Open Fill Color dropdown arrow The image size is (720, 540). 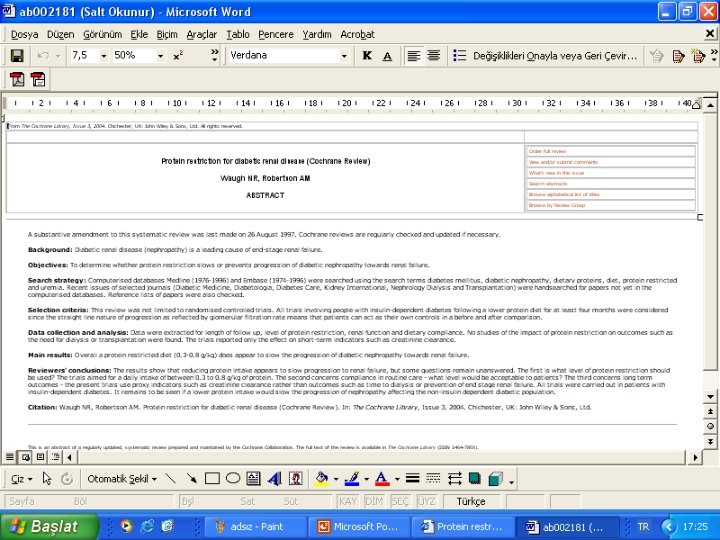[x=336, y=479]
